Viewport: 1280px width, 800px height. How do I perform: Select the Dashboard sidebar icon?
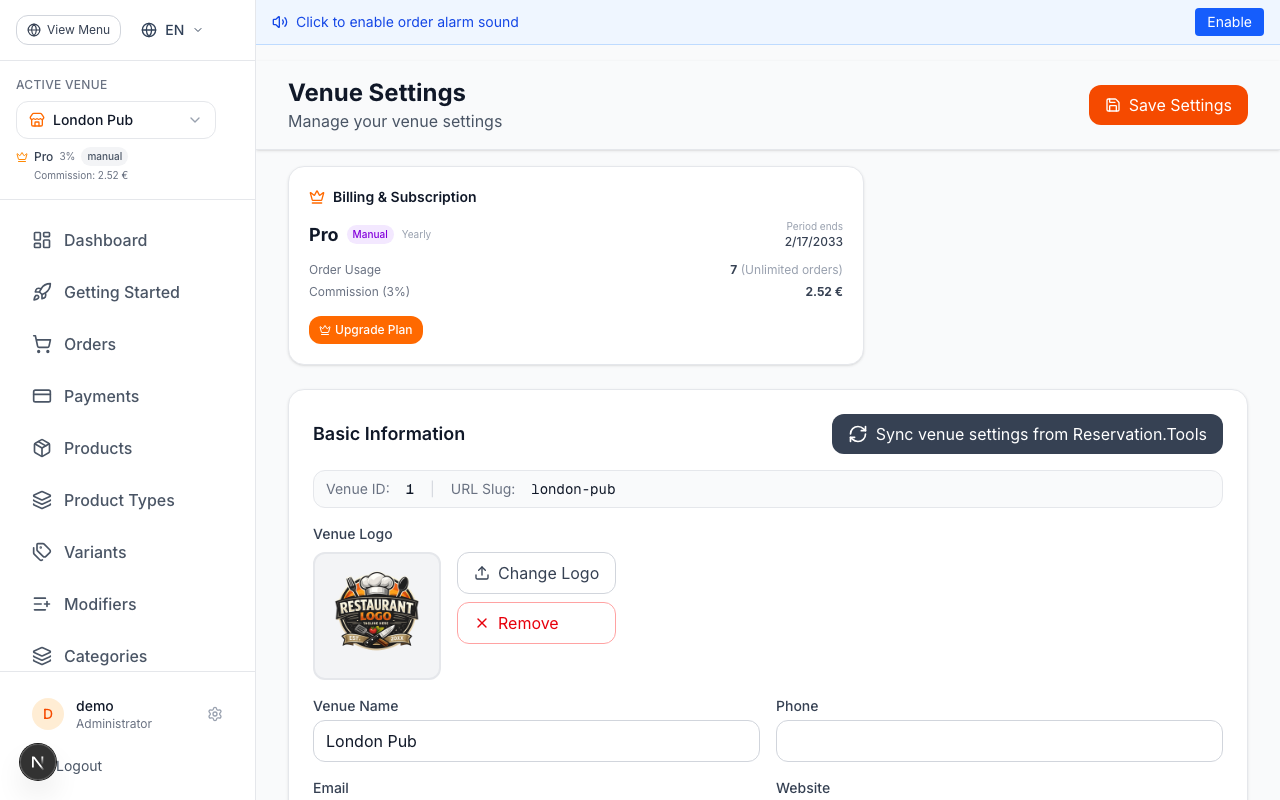point(41,240)
